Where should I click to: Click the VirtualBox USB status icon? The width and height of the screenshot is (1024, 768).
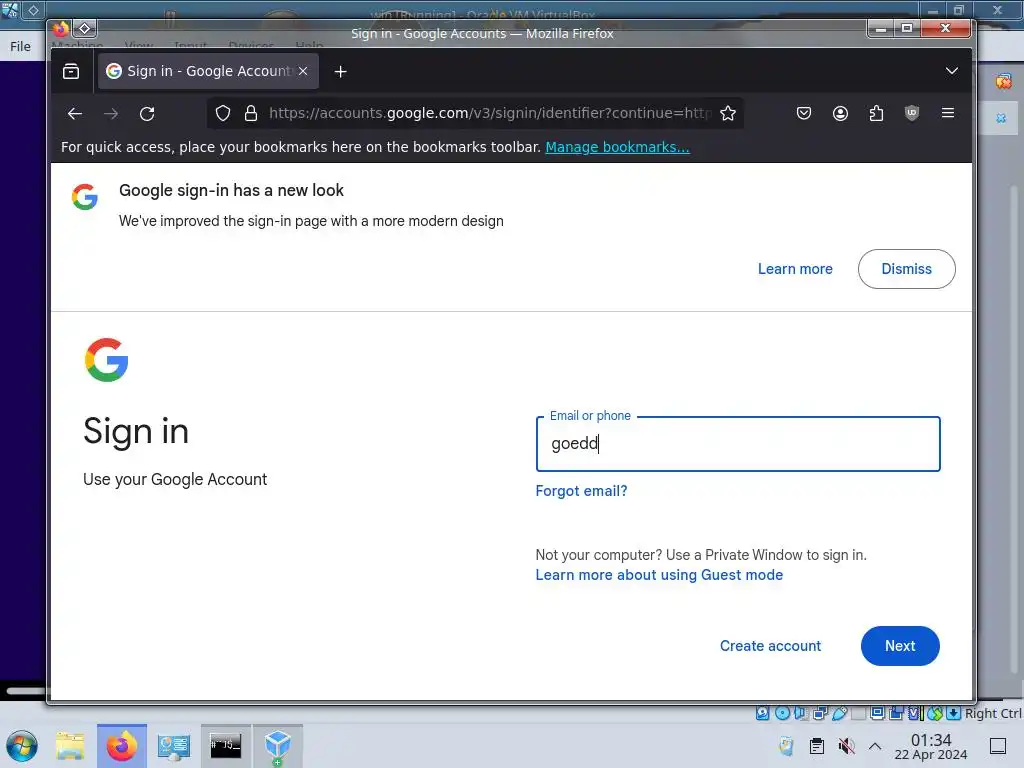[839, 713]
